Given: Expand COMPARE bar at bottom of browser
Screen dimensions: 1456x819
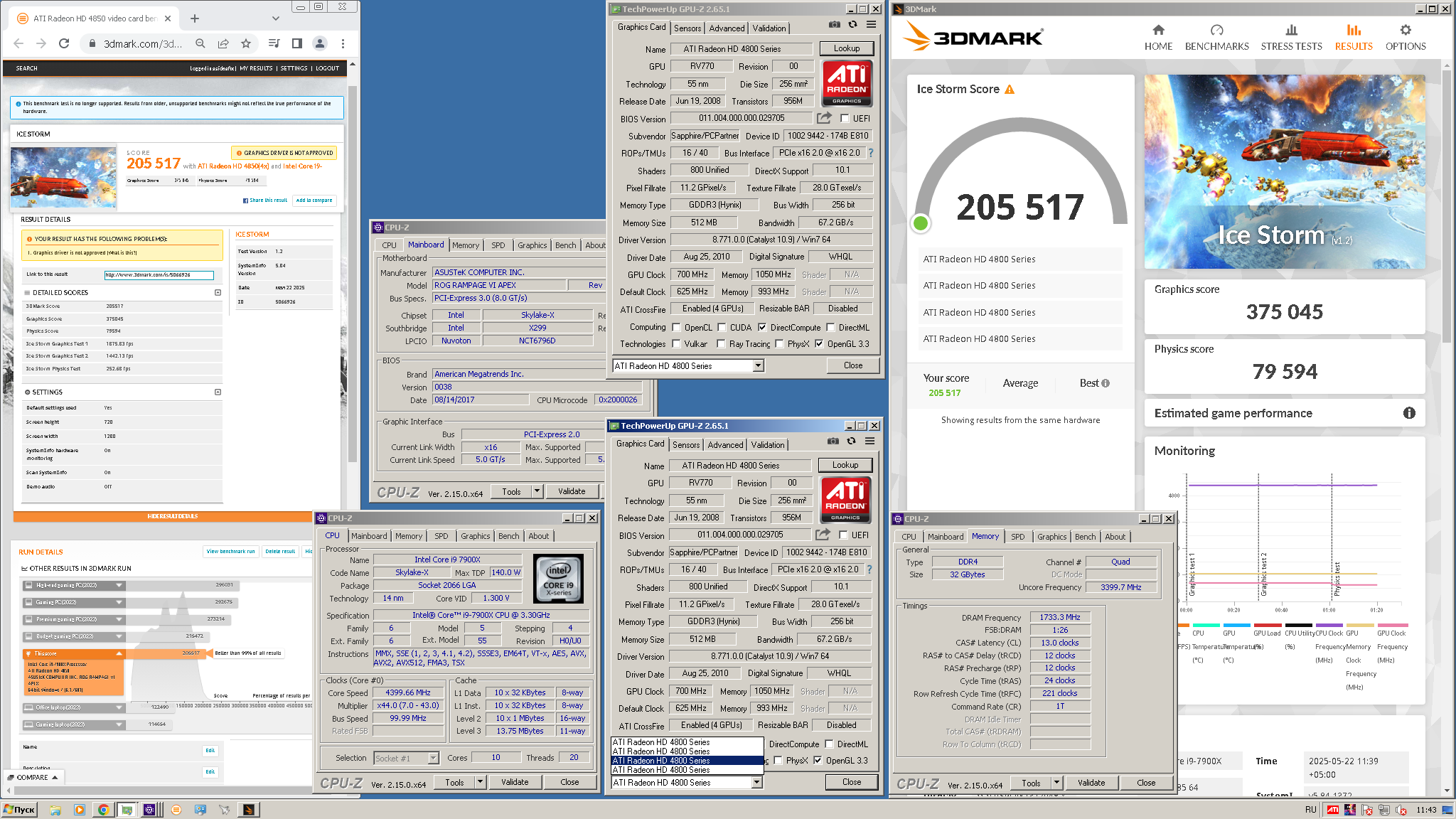Looking at the screenshot, I should tap(33, 777).
